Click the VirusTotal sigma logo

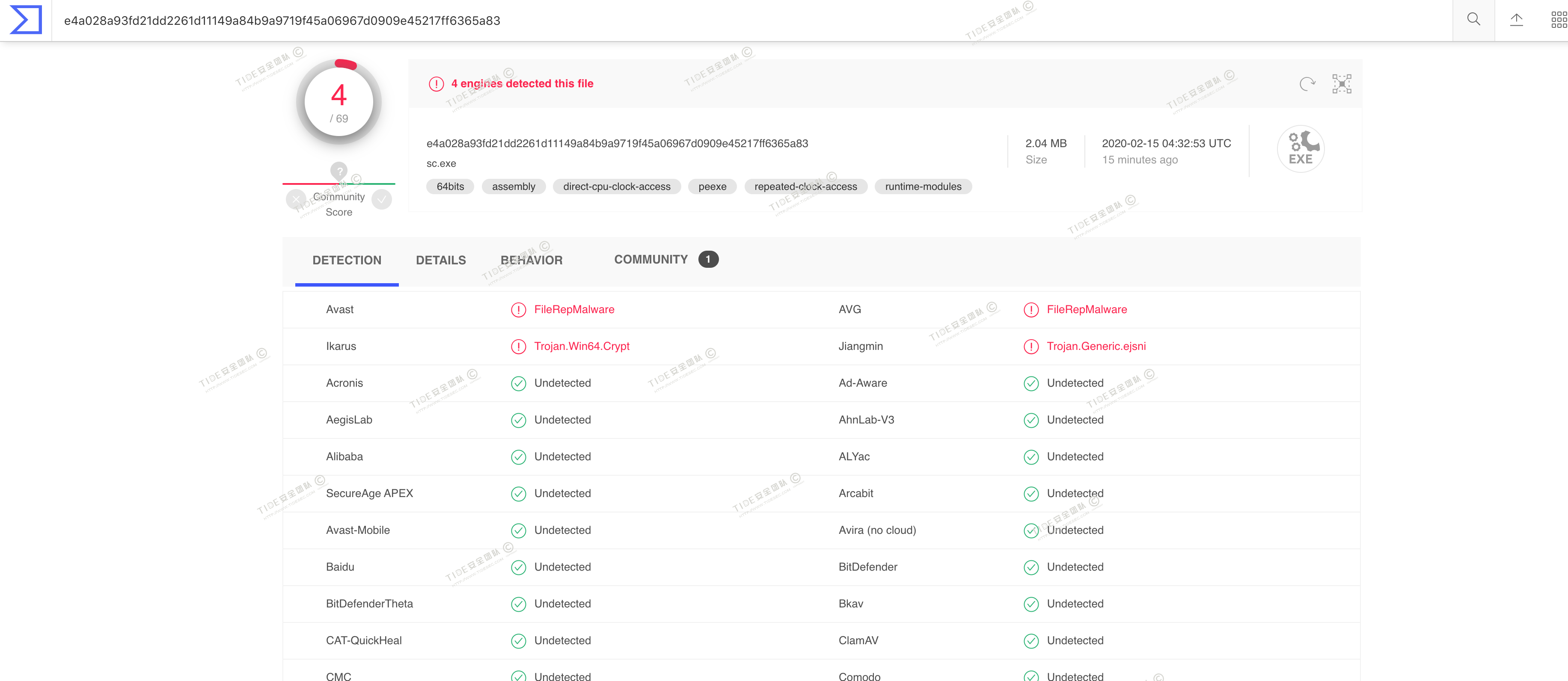coord(26,20)
